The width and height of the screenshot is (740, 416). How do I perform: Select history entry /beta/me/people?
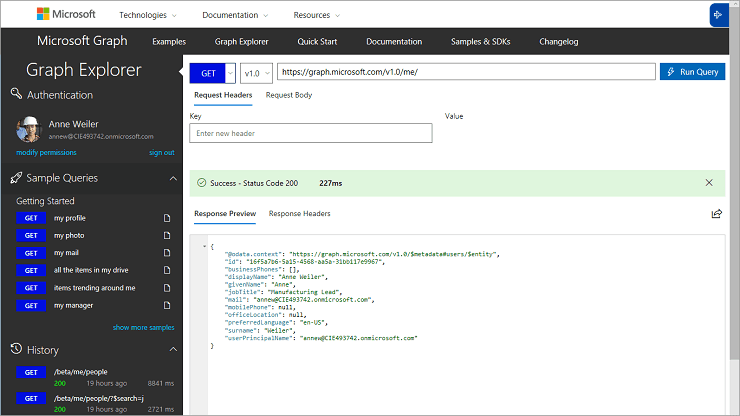(81, 372)
